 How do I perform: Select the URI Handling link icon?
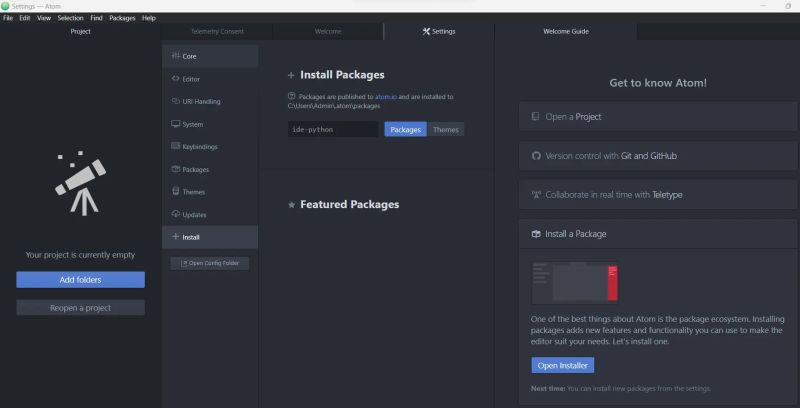coord(176,101)
